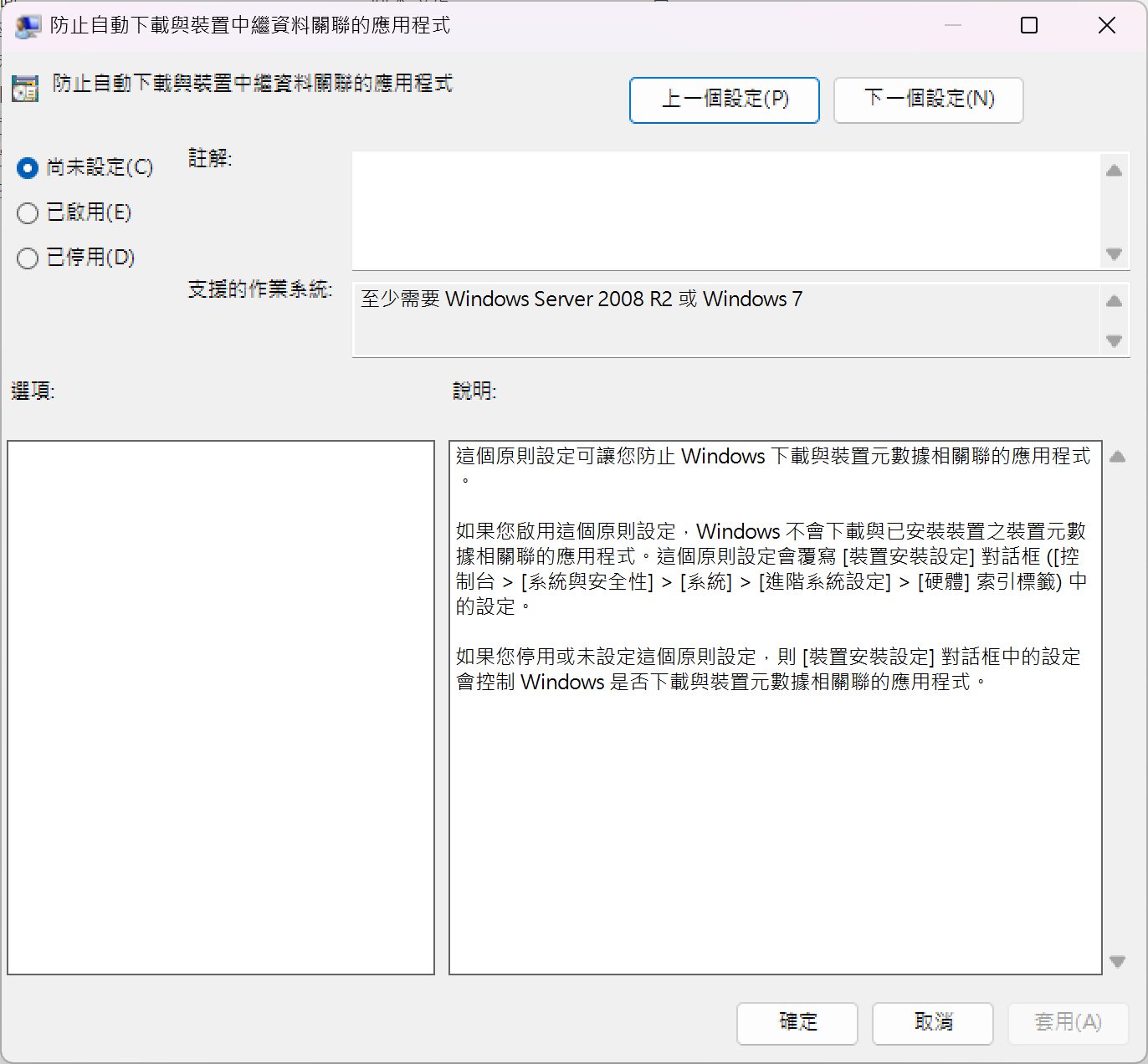Click the window icon in the title bar
1148x1064 pixels.
click(28, 26)
